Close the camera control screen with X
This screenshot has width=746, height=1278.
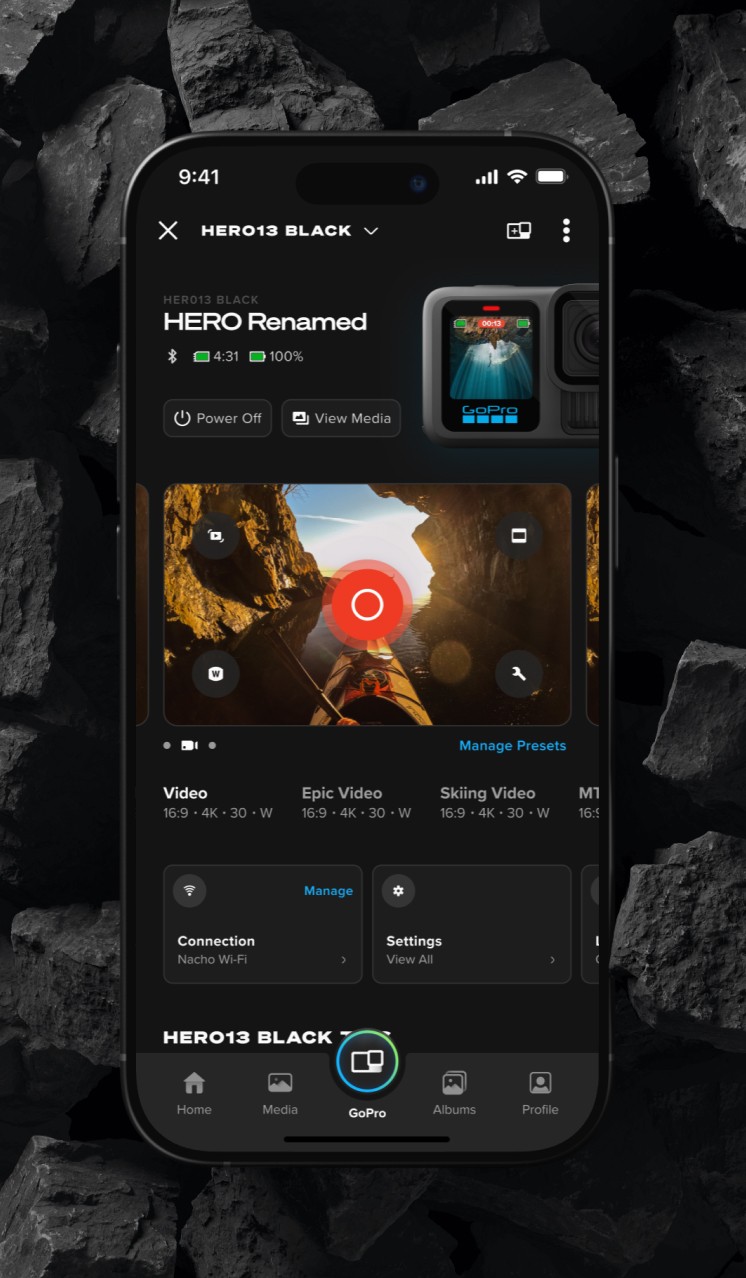[168, 231]
